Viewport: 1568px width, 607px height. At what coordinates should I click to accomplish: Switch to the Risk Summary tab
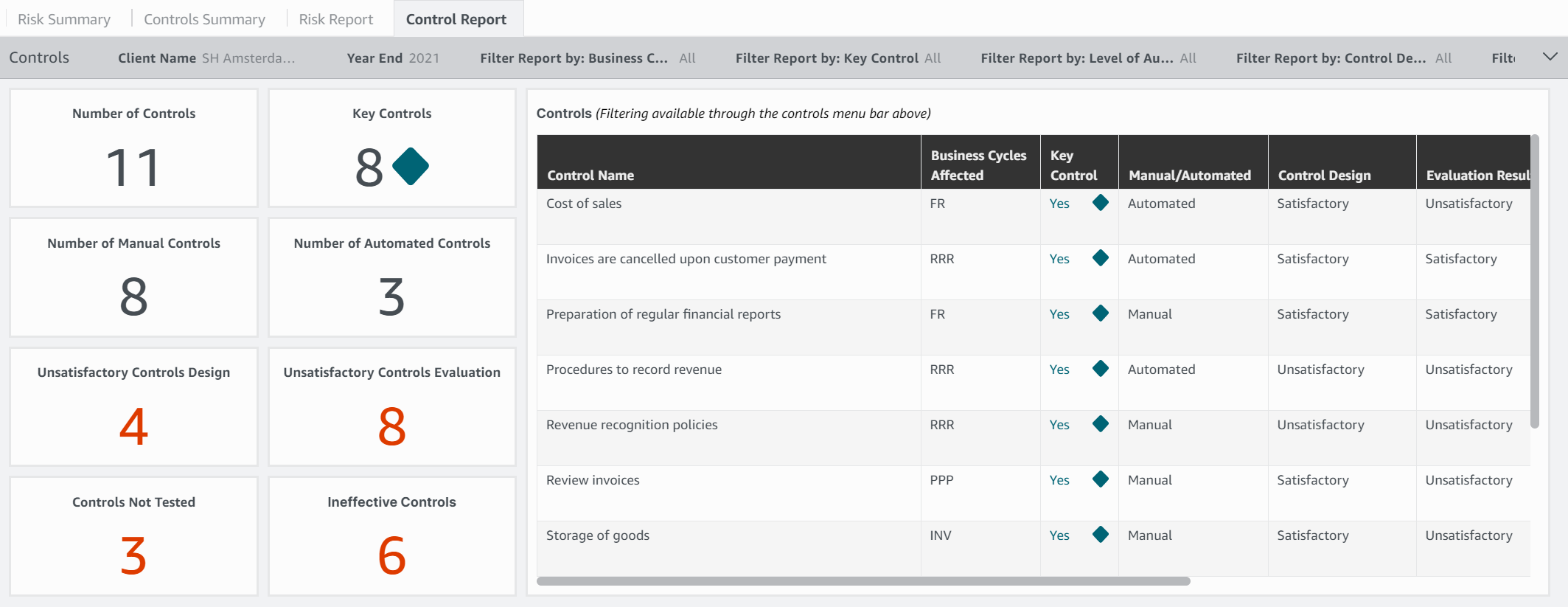(x=64, y=19)
